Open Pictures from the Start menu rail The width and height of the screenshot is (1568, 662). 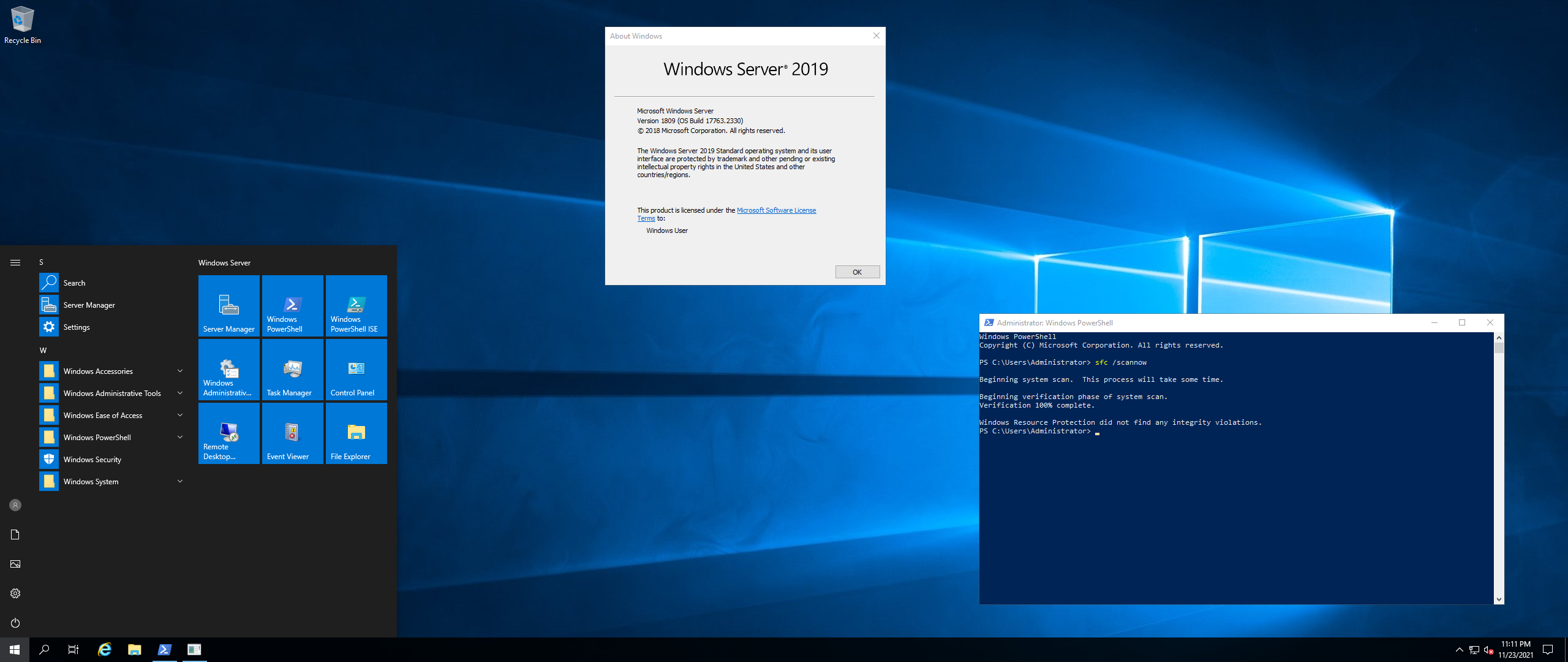15,564
